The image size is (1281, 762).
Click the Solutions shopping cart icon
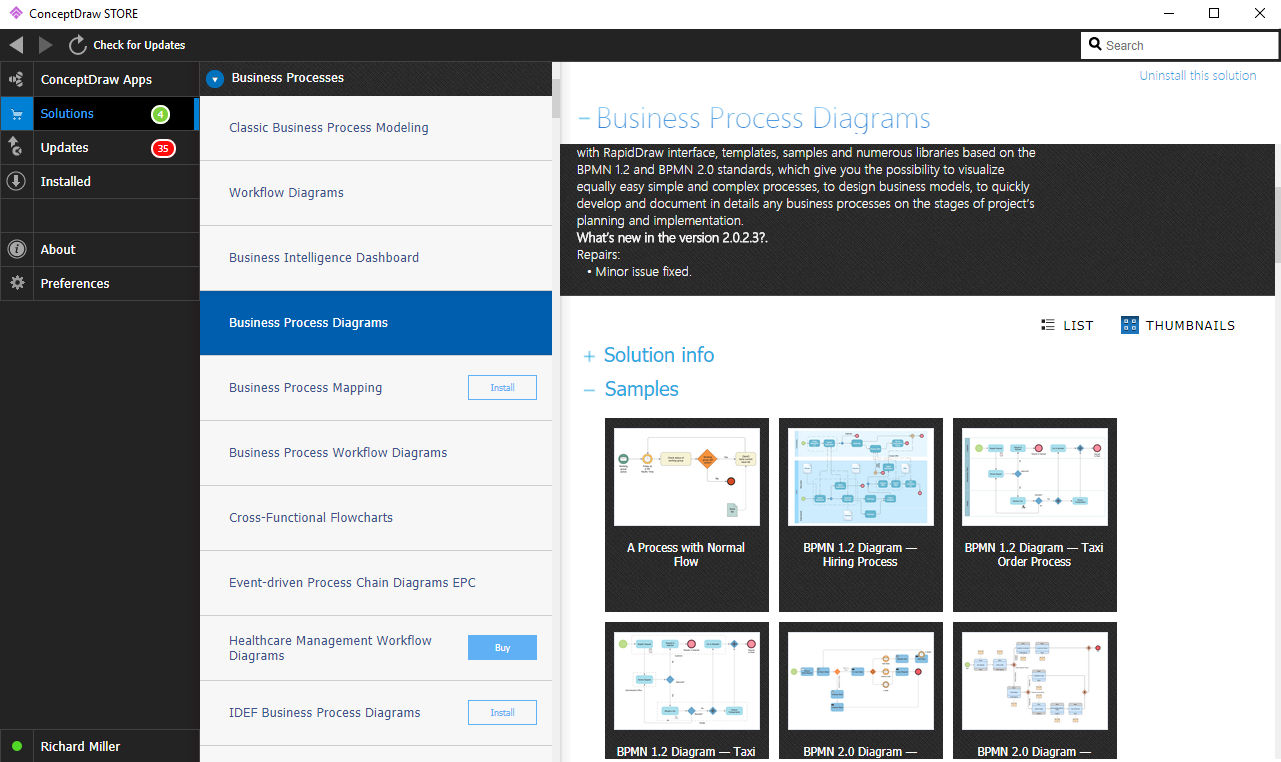point(16,114)
